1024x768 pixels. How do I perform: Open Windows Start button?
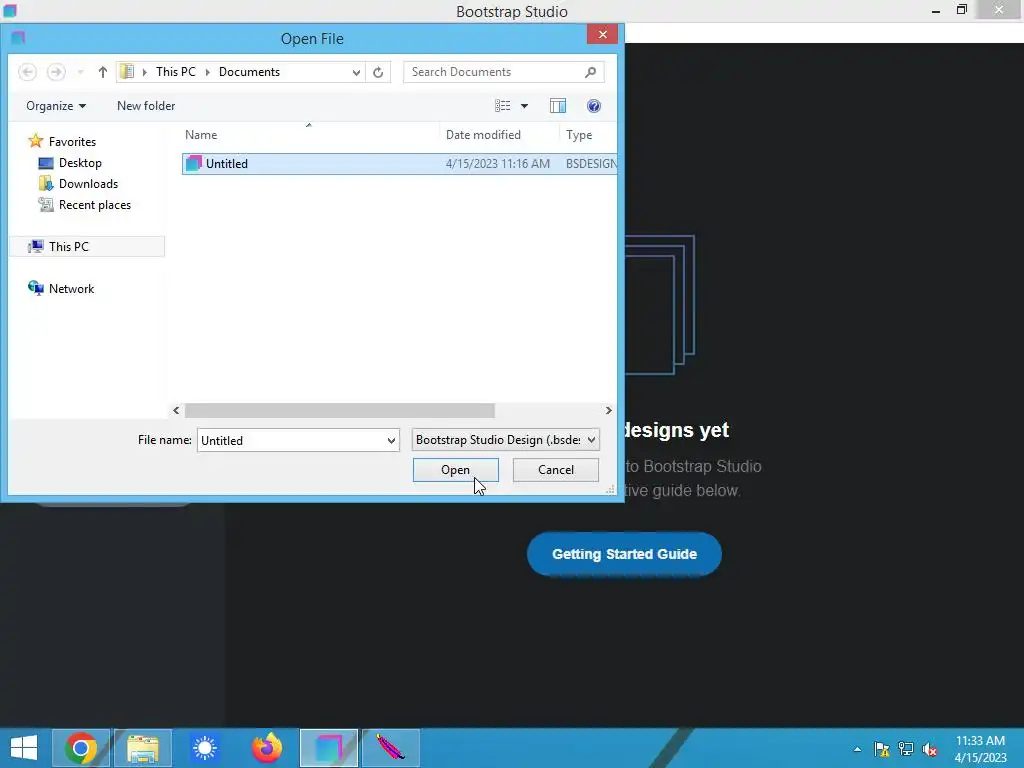coord(24,748)
